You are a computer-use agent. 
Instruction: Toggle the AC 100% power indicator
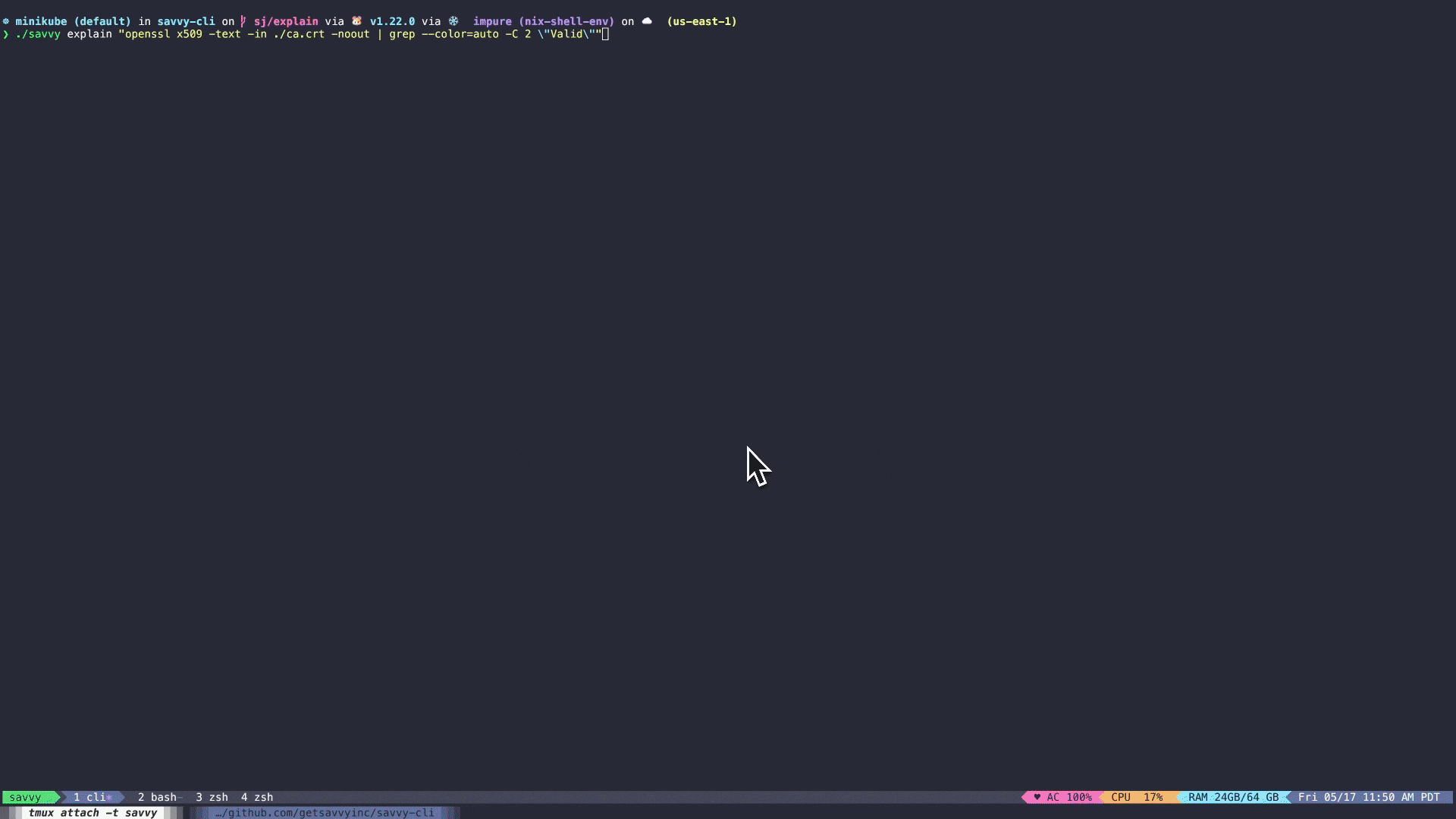[x=1070, y=797]
